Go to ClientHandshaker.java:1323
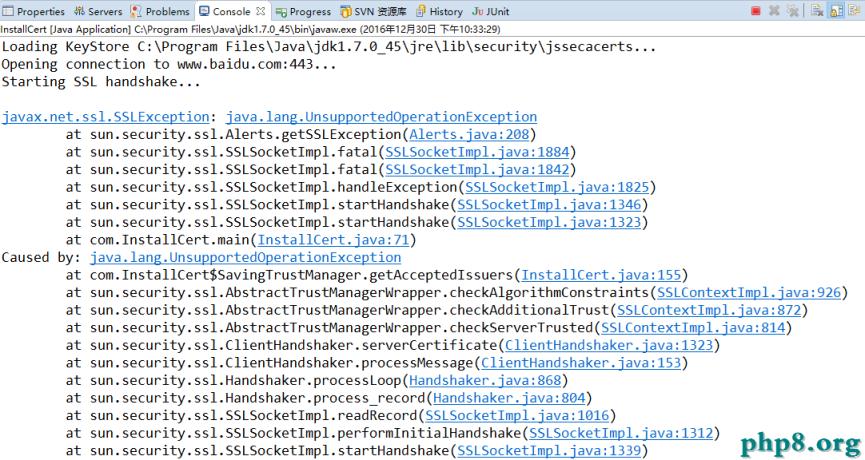This screenshot has height=460, width=865. tap(609, 345)
